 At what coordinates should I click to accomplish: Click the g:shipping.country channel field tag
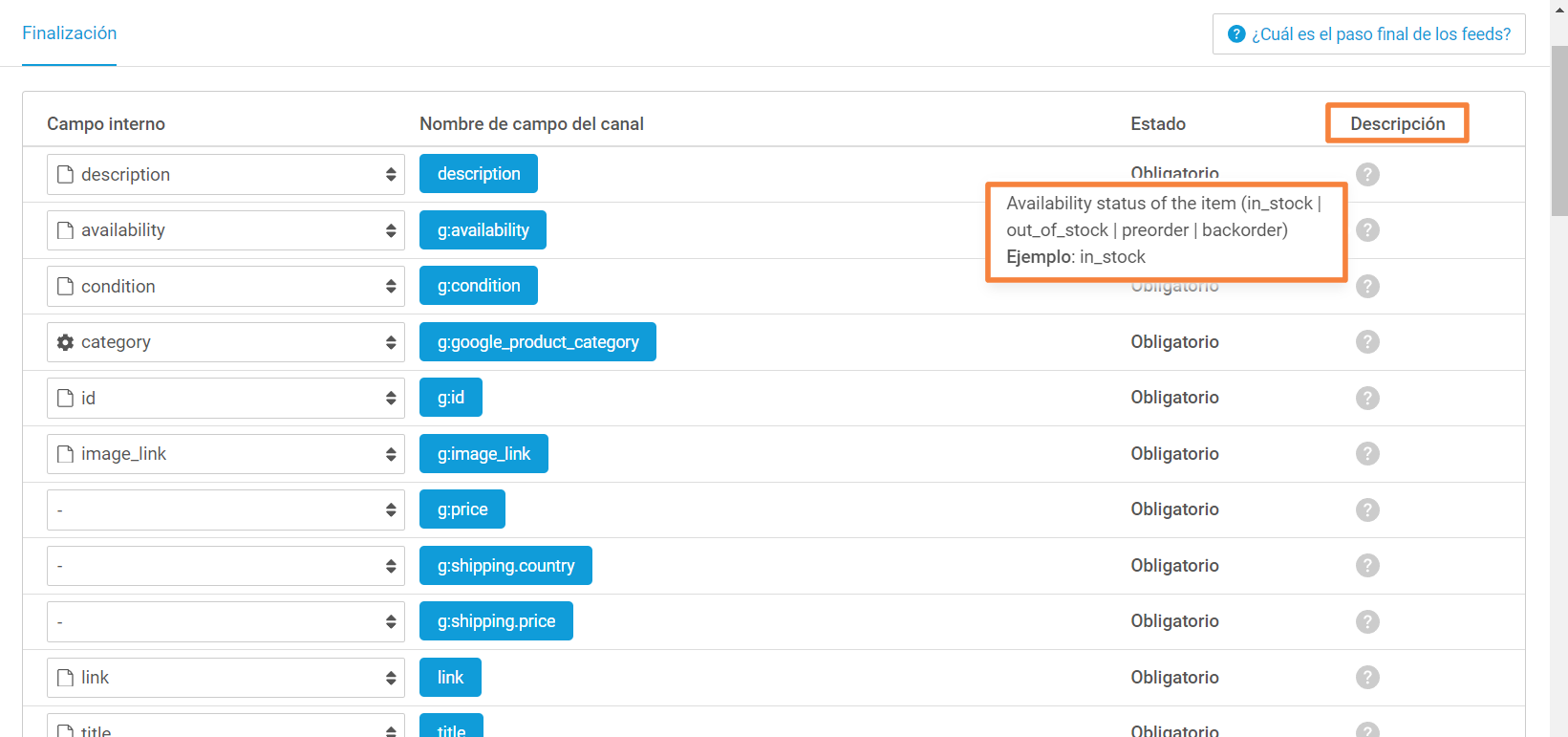click(x=505, y=565)
